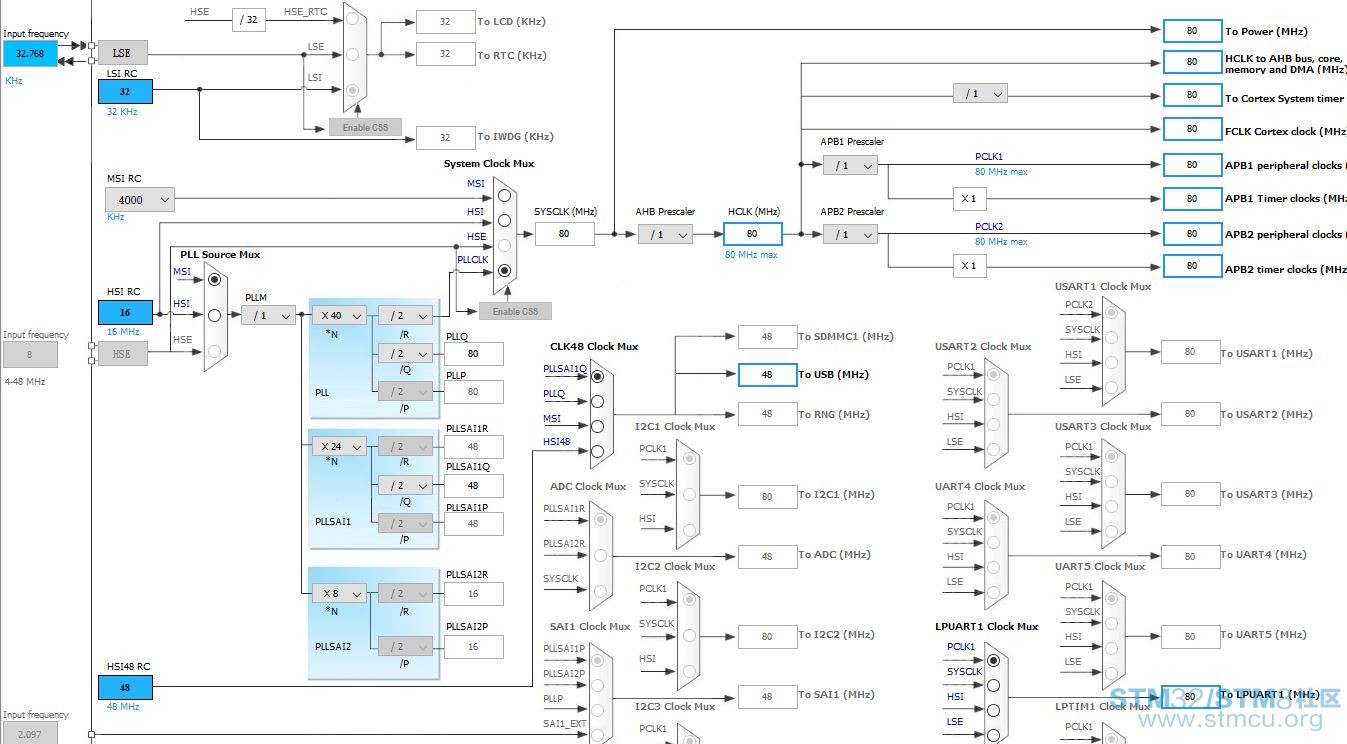Image resolution: width=1347 pixels, height=744 pixels.
Task: Select SYSCLK in LPUART1 Clock Mux
Action: 993,686
